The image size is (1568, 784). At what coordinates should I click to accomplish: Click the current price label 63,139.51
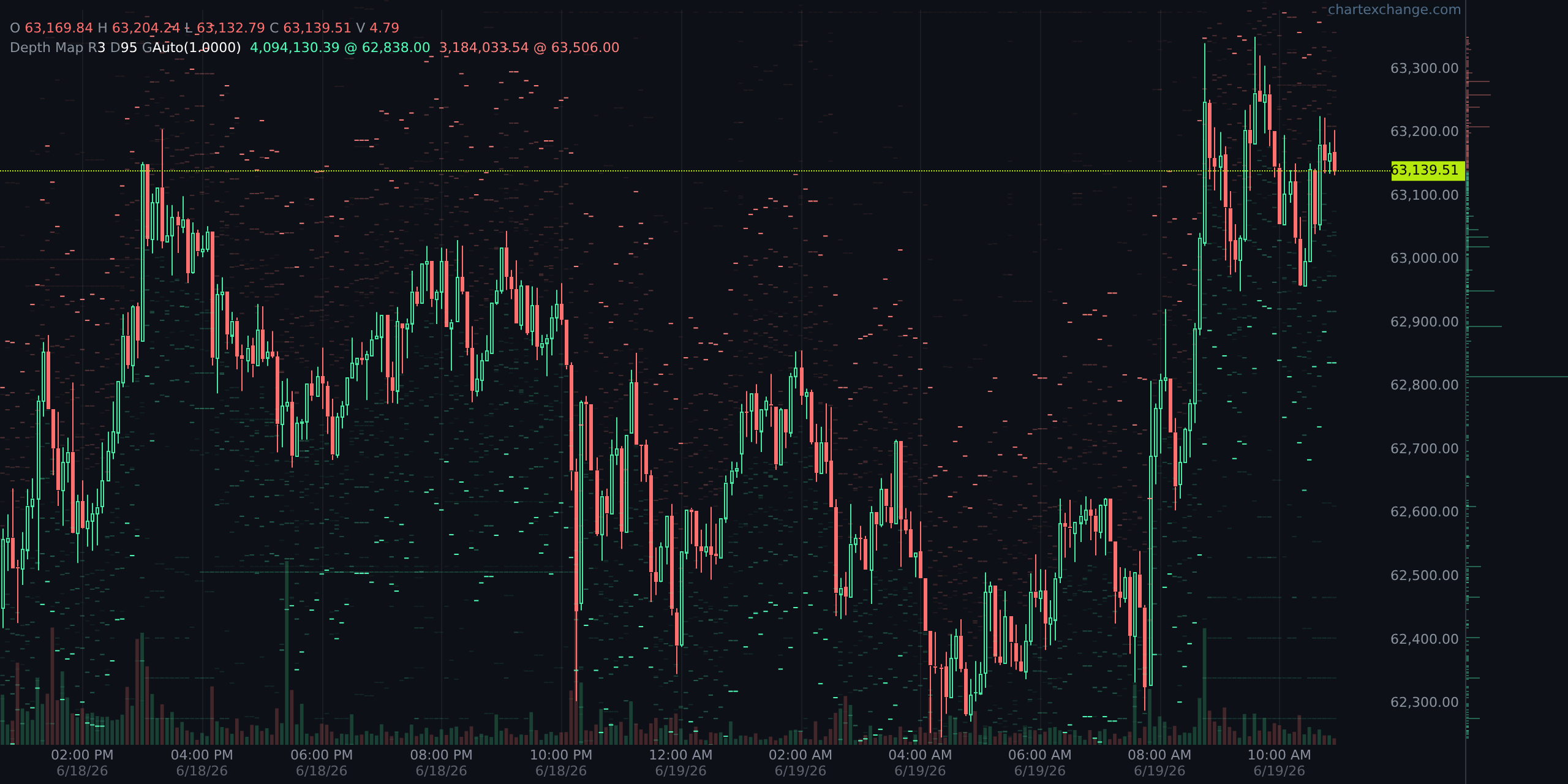1428,170
